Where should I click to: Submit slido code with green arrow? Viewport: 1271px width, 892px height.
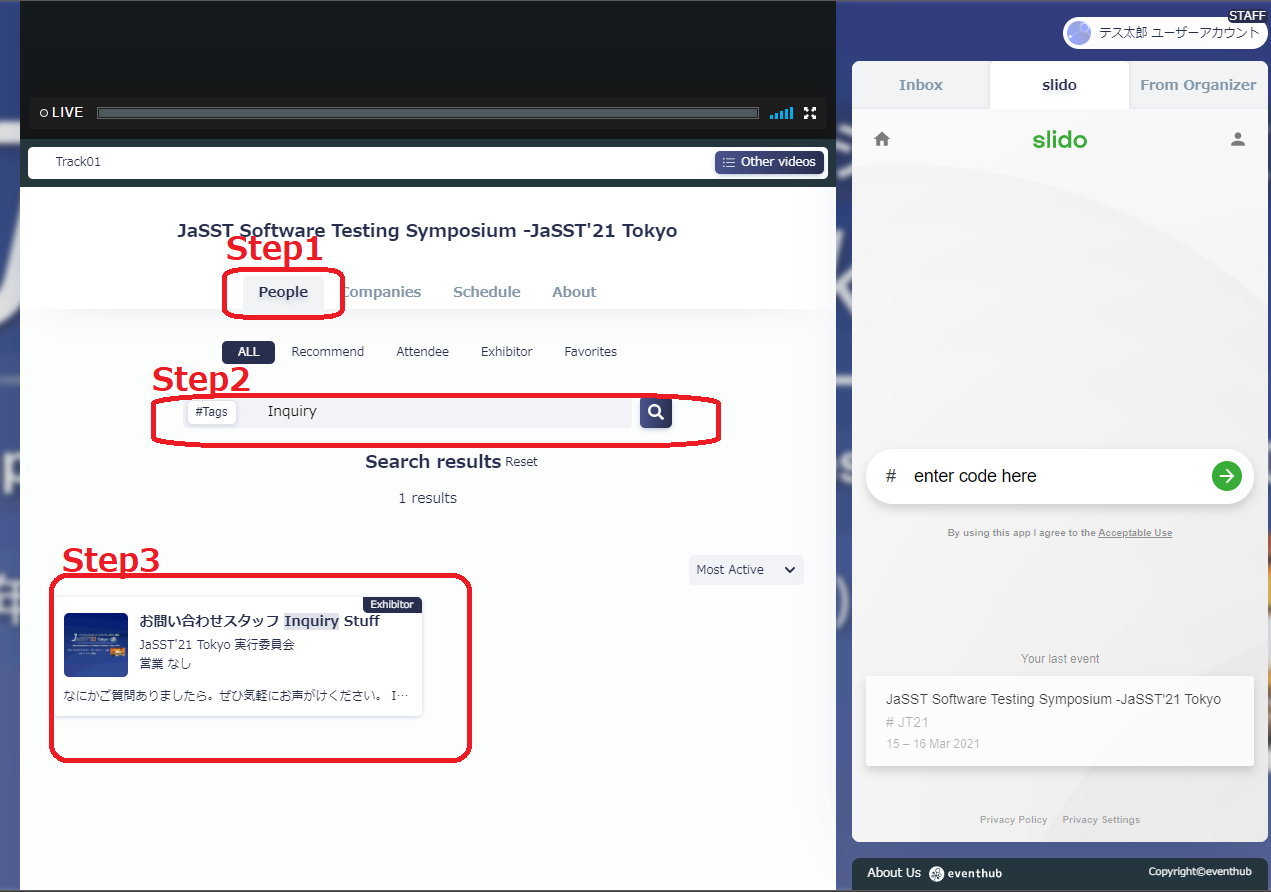pyautogui.click(x=1226, y=476)
